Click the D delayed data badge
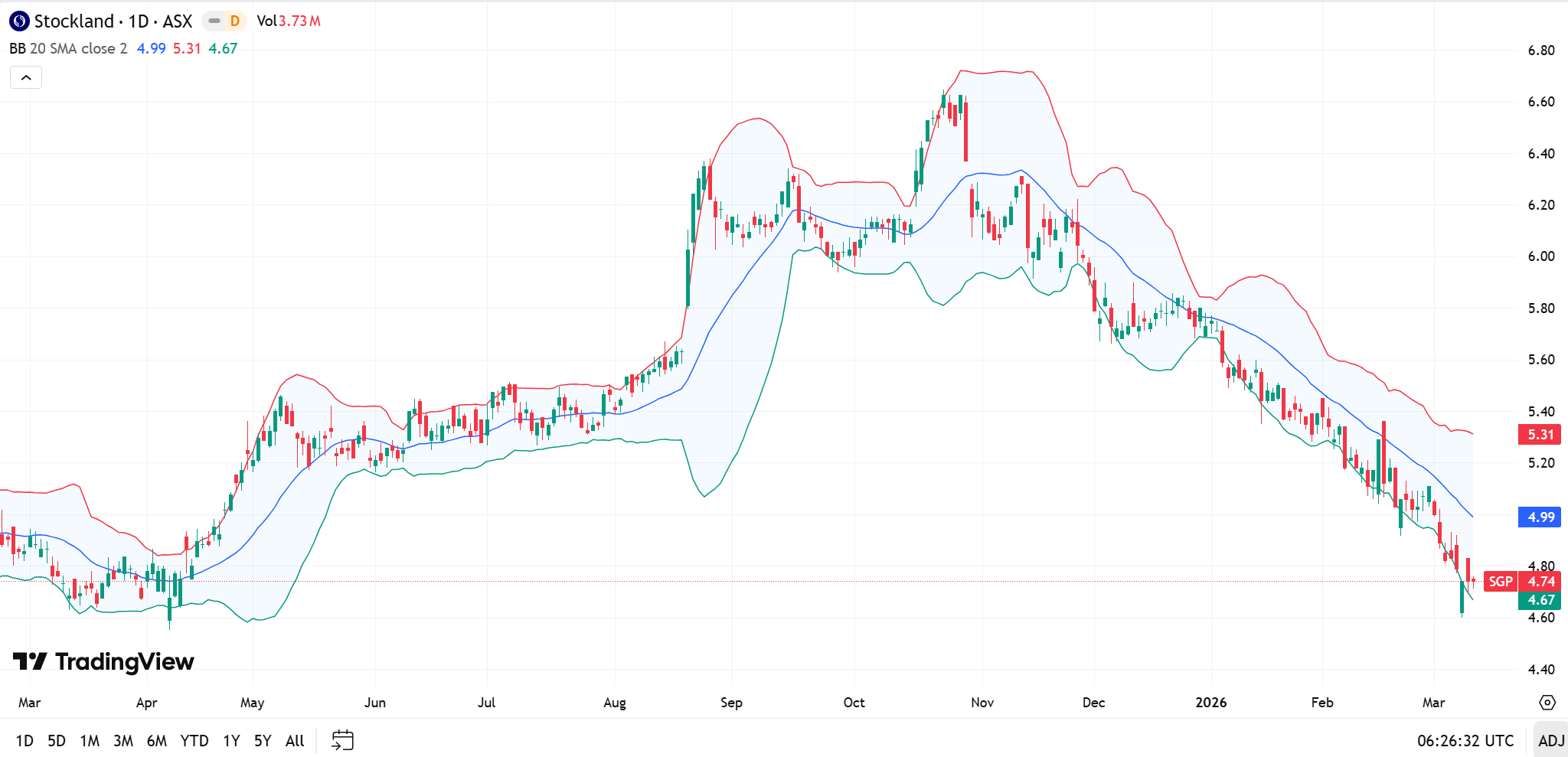This screenshot has height=757, width=1568. [x=235, y=21]
